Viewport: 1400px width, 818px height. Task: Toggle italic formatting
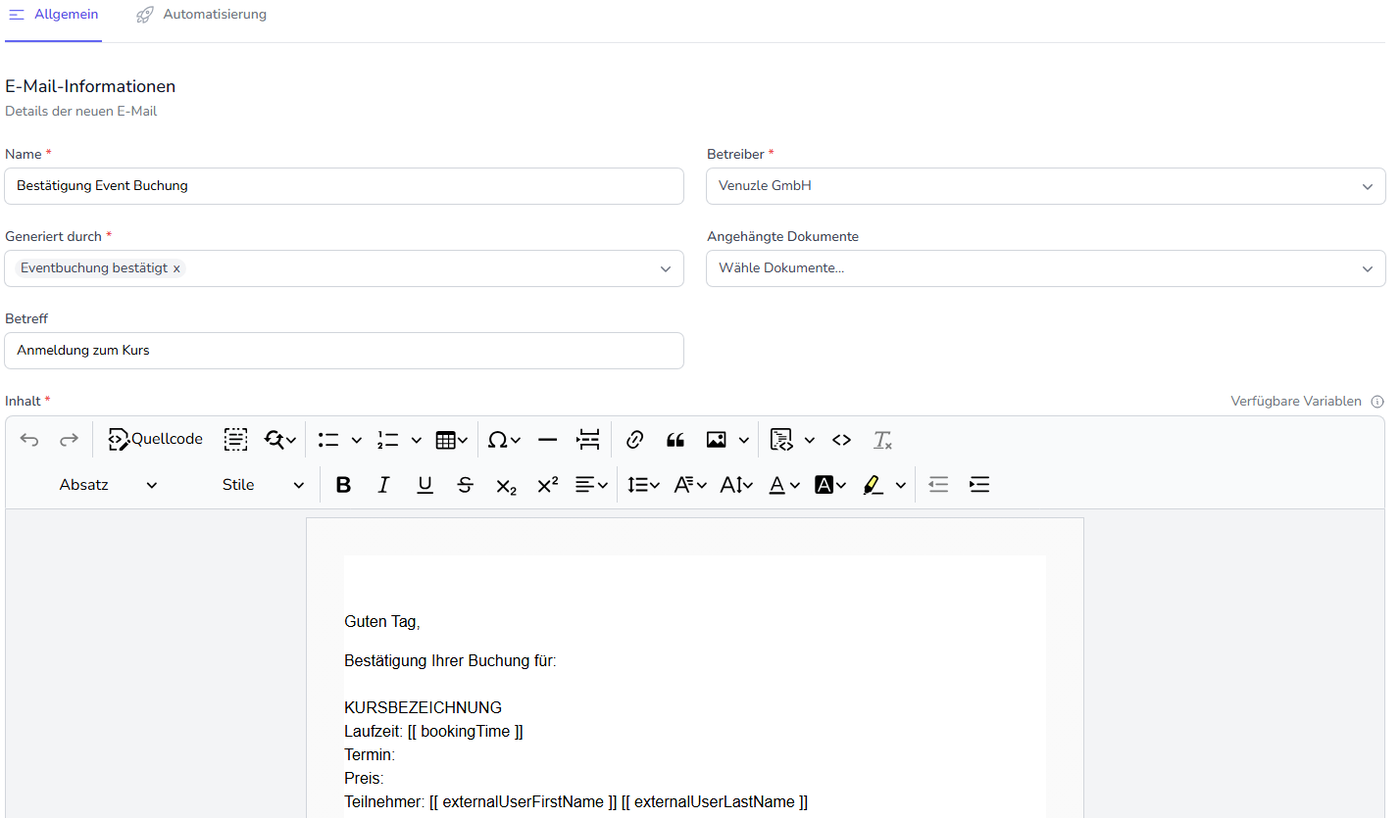pos(383,485)
